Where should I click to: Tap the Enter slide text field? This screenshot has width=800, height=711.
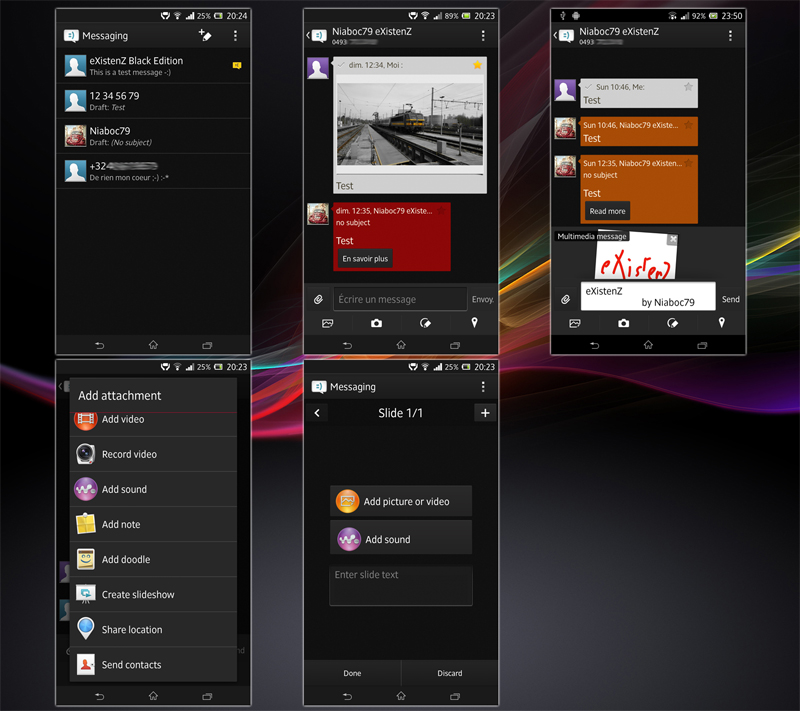click(x=401, y=586)
